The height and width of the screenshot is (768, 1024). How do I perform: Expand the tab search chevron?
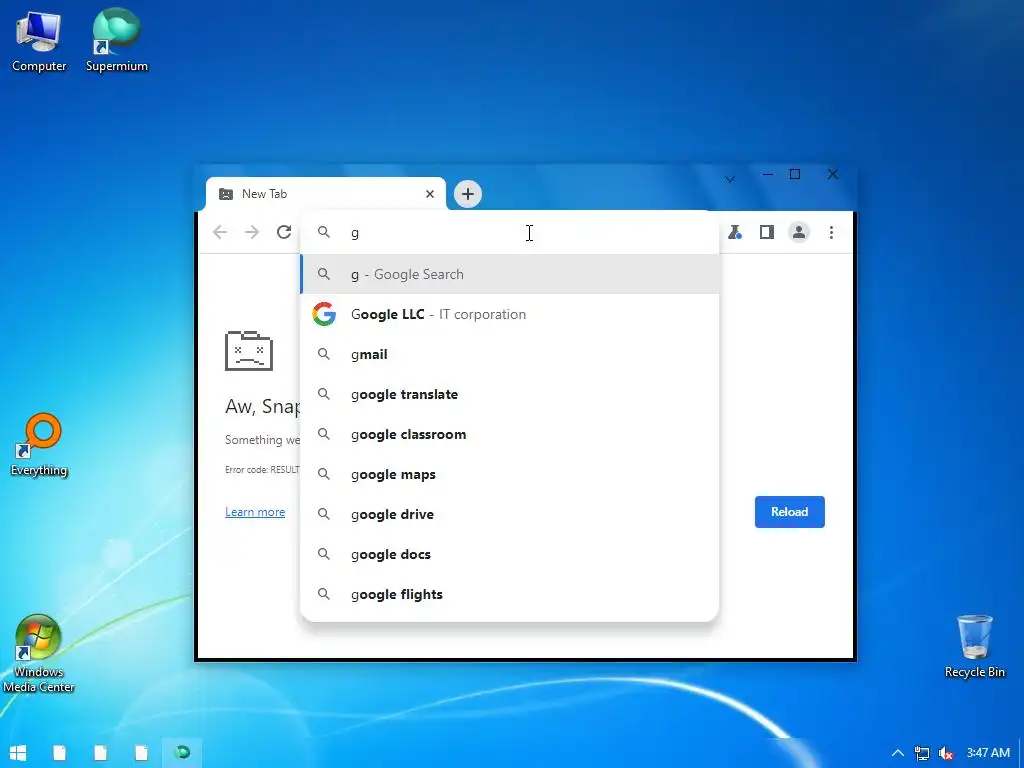tap(730, 178)
